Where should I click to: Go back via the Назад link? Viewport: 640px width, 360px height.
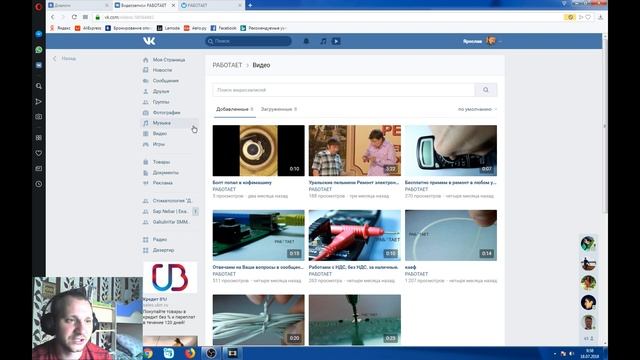pos(64,59)
